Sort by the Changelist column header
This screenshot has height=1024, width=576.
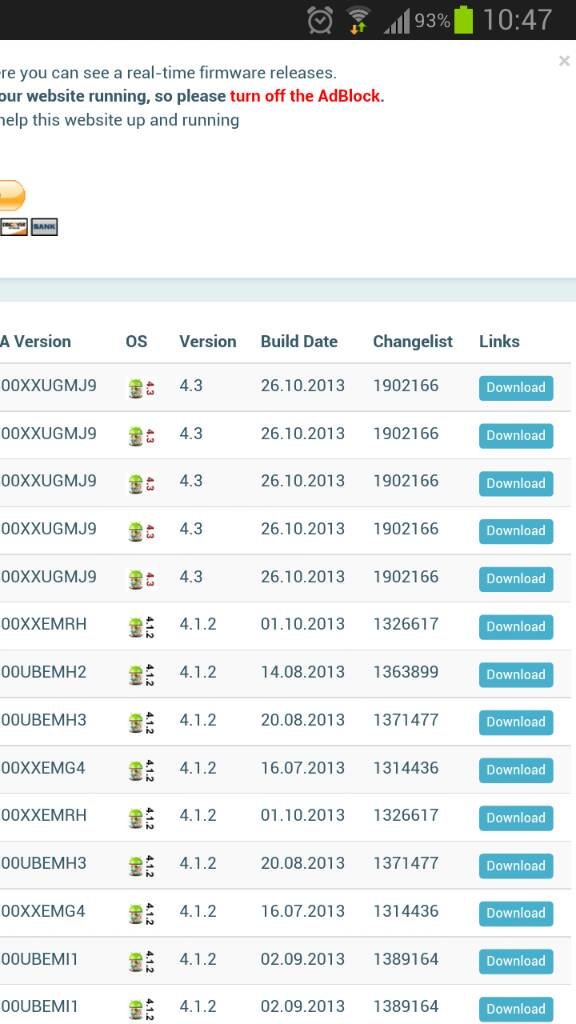tap(413, 341)
